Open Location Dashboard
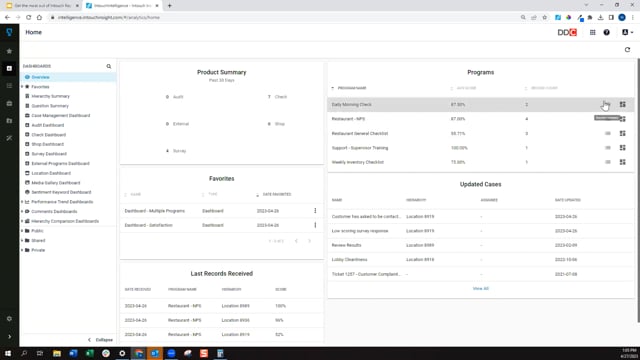Screen dimensions: 640x360 [51, 173]
